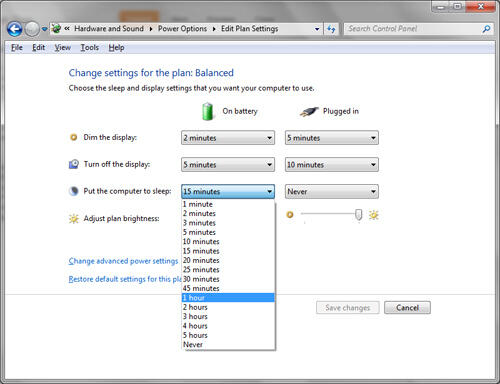This screenshot has width=500, height=384.
Task: Select 1 minute from sleep list
Action: coord(228,204)
